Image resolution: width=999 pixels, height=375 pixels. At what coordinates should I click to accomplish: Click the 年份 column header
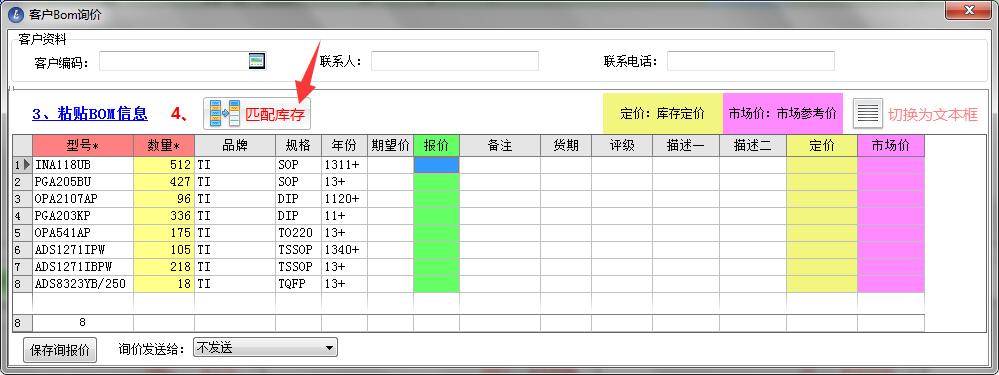344,146
